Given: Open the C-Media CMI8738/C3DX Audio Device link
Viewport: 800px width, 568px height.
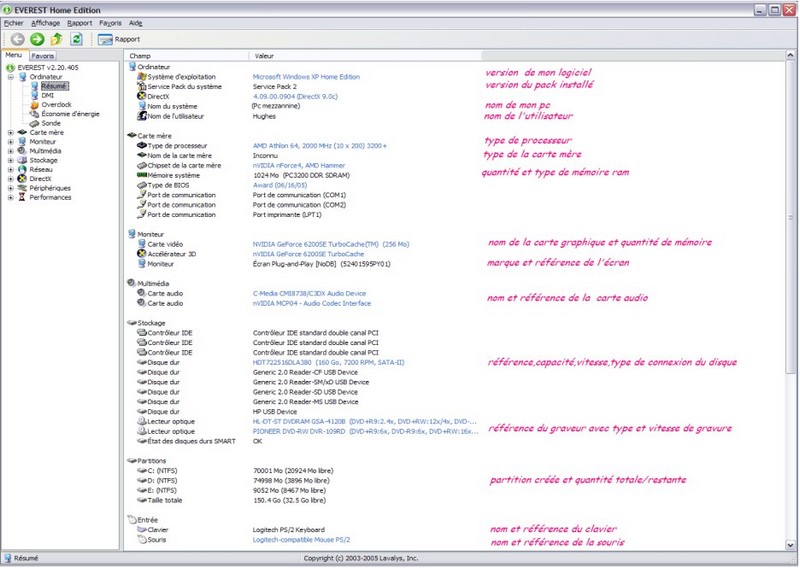Looking at the screenshot, I should click(309, 293).
